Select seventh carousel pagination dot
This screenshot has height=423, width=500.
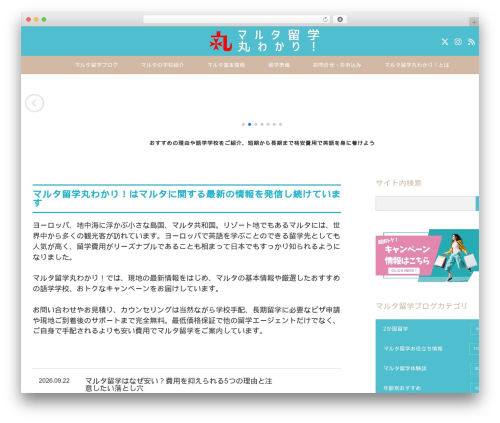click(x=280, y=124)
